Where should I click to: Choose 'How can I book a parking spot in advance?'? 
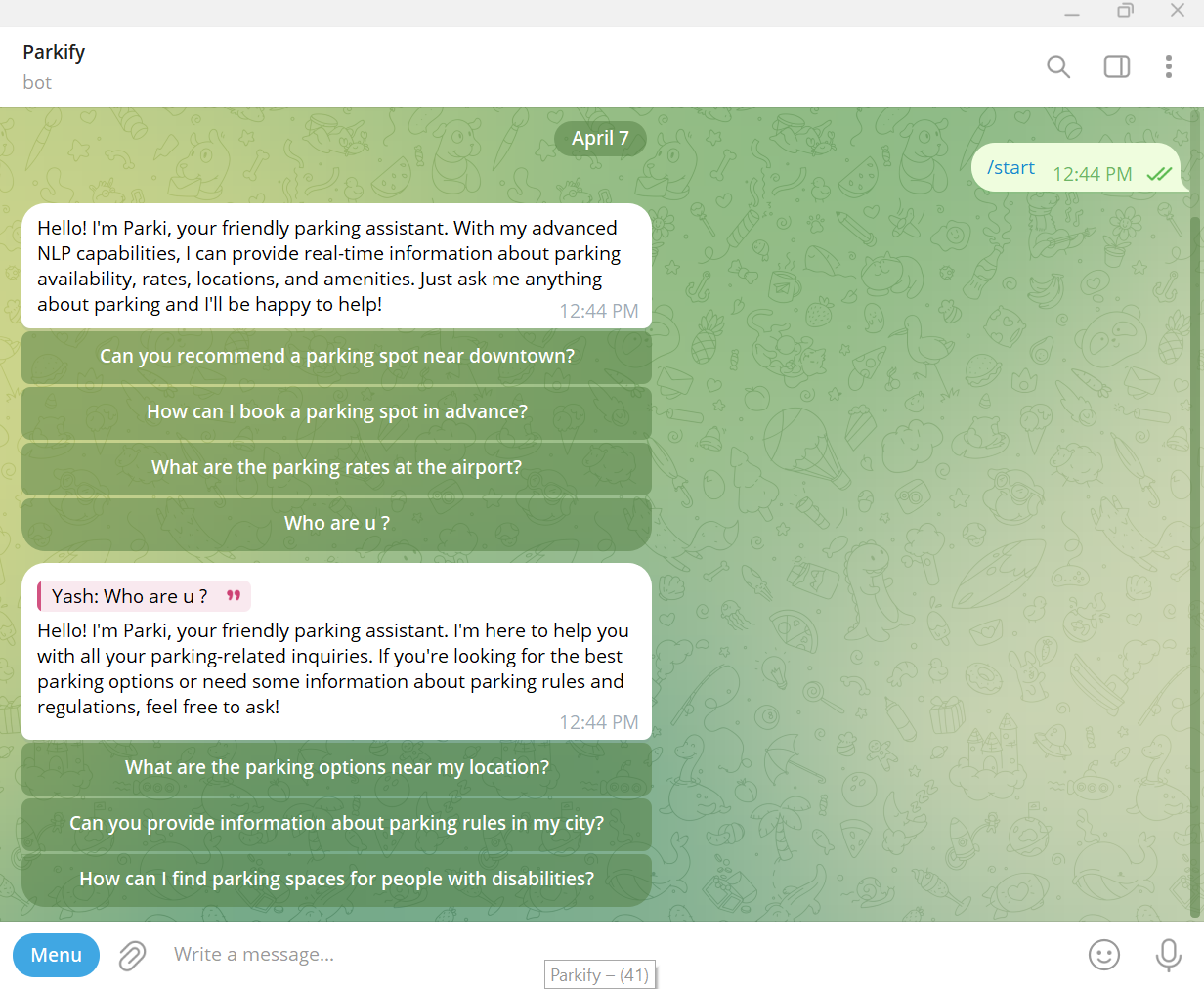336,412
